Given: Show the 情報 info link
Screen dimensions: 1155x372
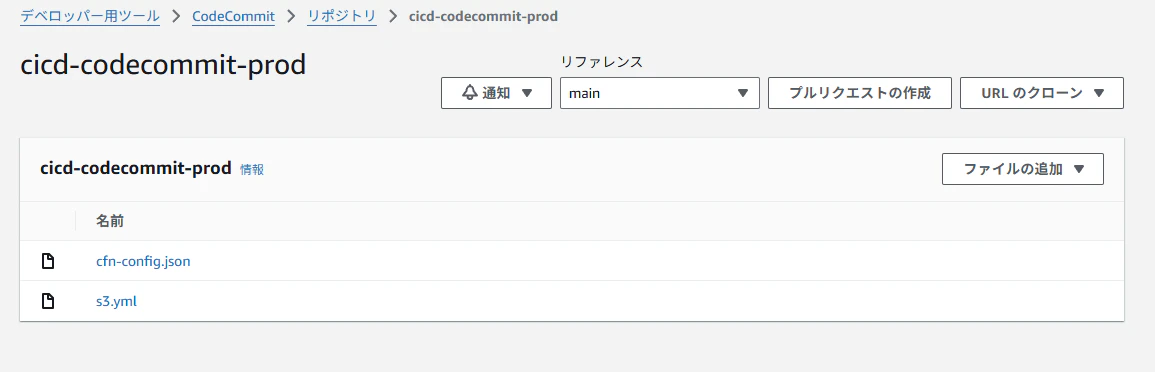Looking at the screenshot, I should 252,169.
